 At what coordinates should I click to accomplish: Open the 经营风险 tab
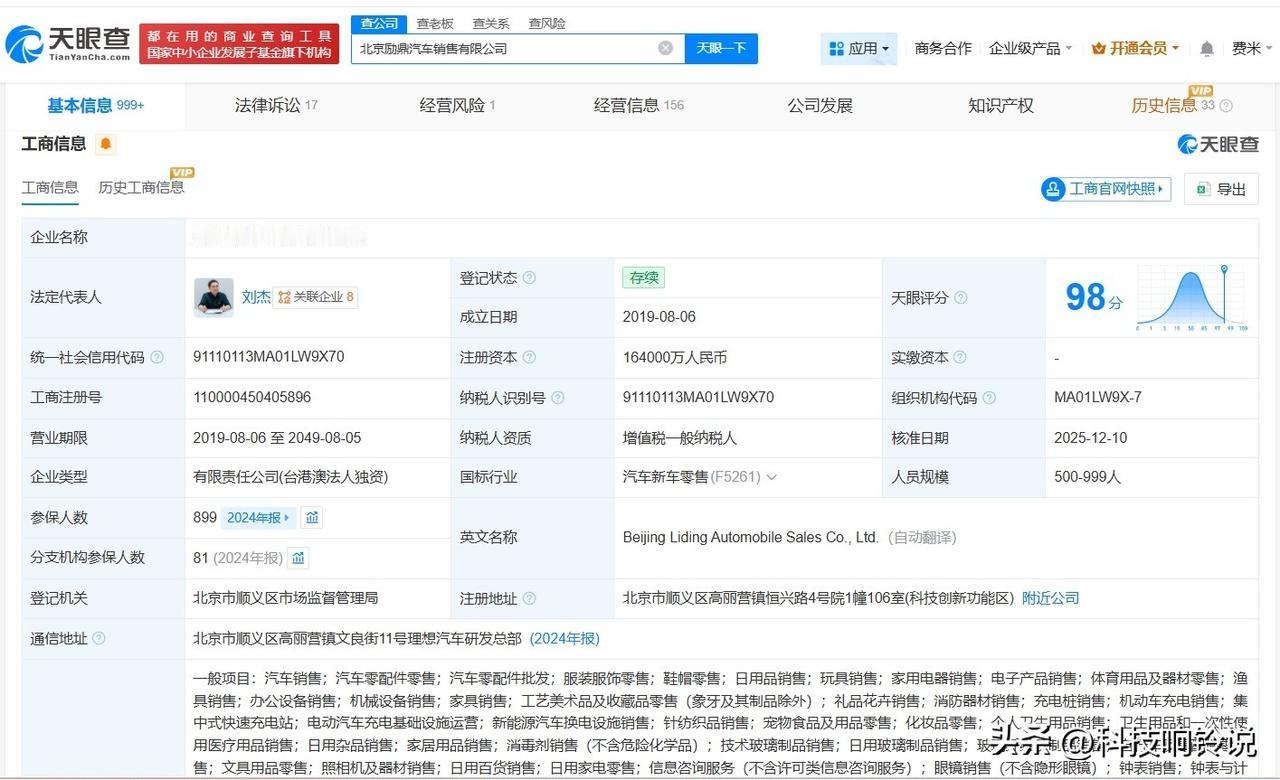click(458, 106)
